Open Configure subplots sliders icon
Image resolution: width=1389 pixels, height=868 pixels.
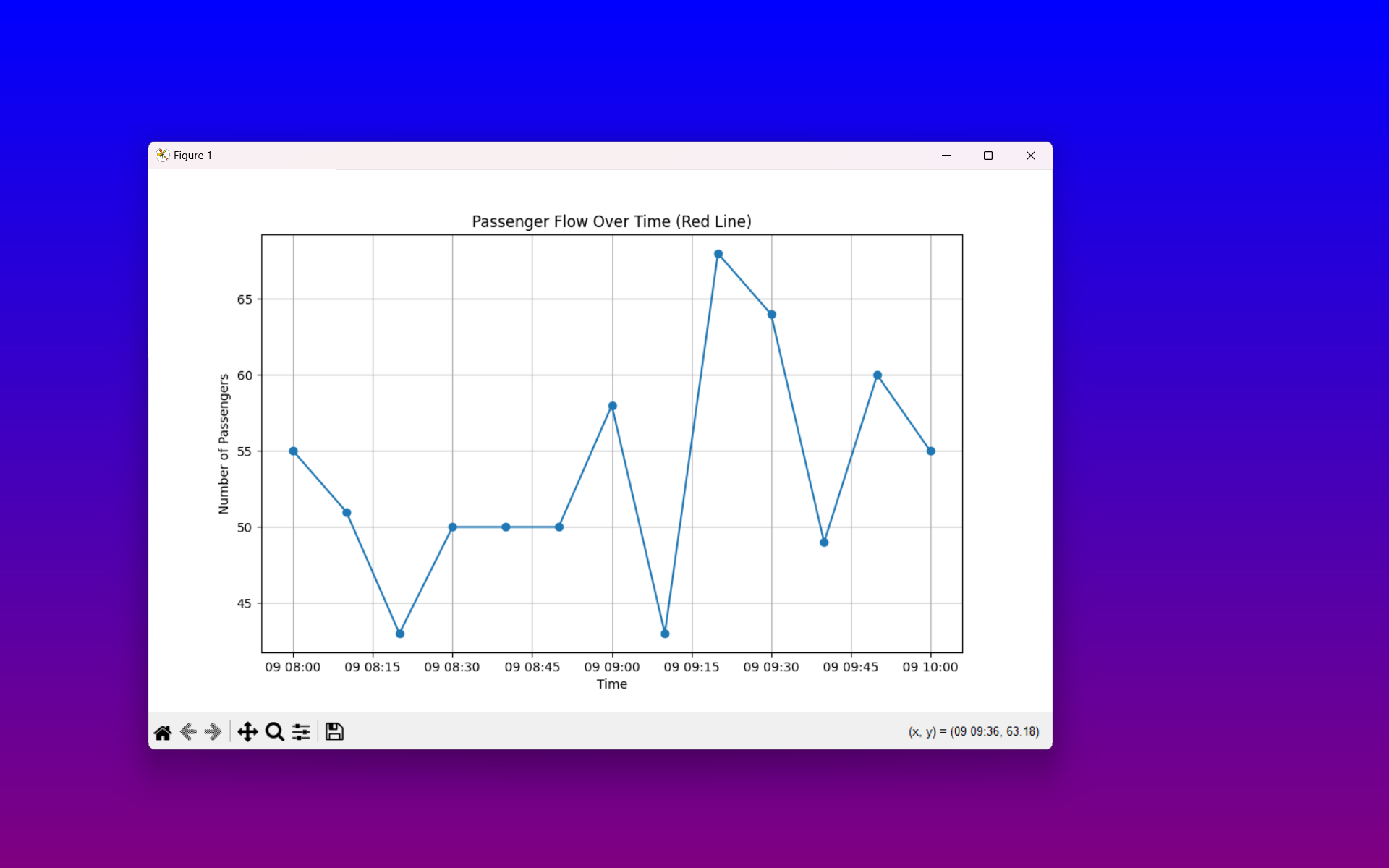click(301, 732)
